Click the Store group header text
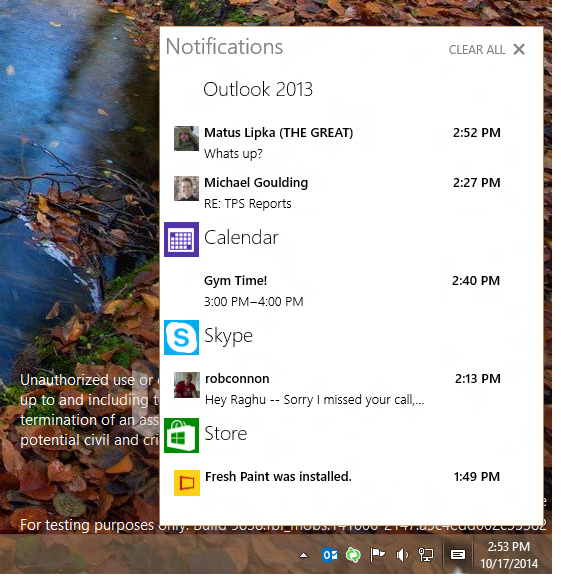 coord(225,434)
